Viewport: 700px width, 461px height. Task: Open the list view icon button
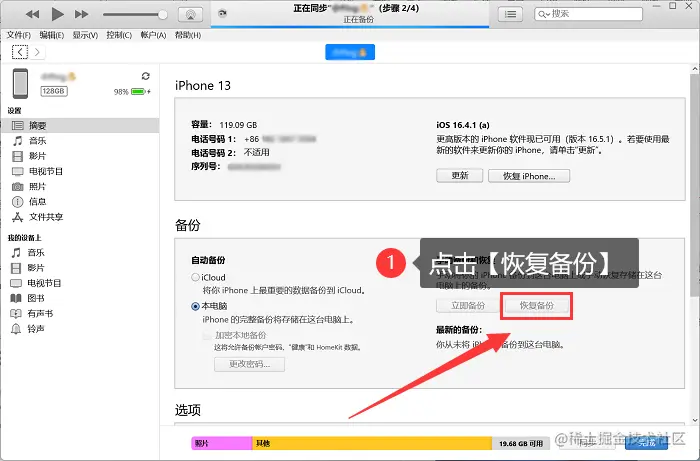point(510,14)
